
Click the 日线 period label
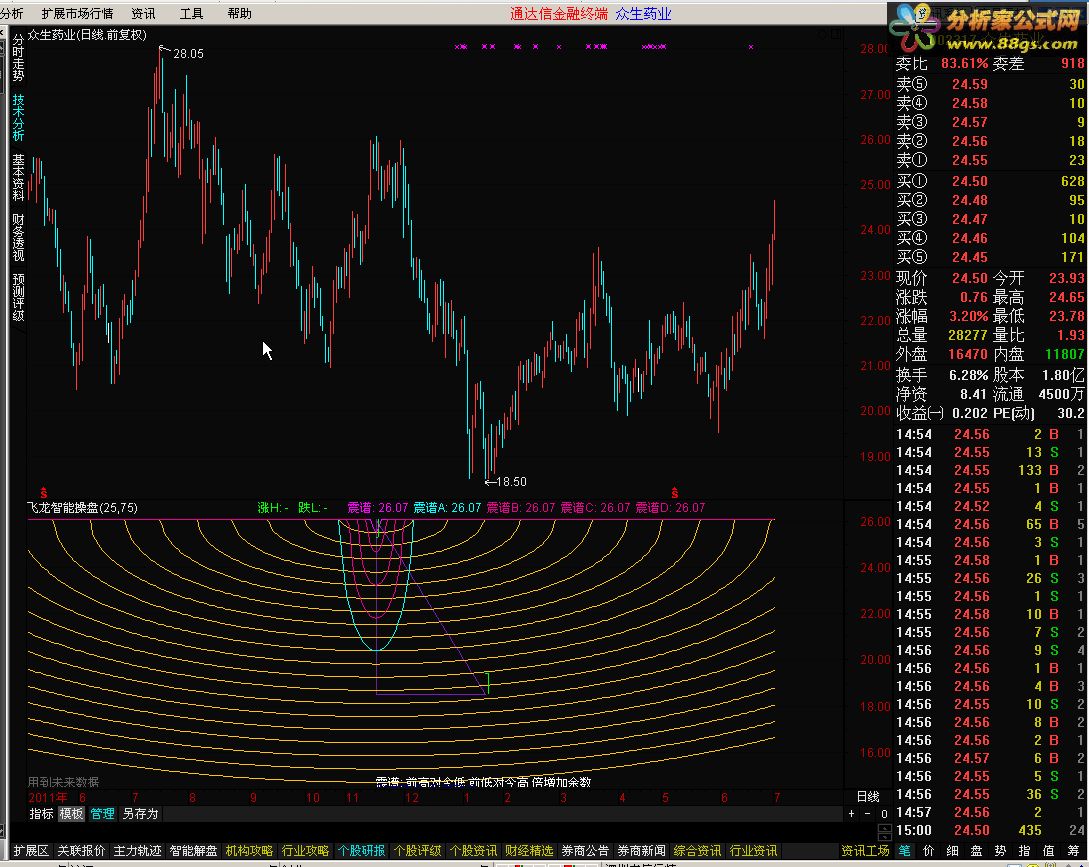(x=868, y=796)
